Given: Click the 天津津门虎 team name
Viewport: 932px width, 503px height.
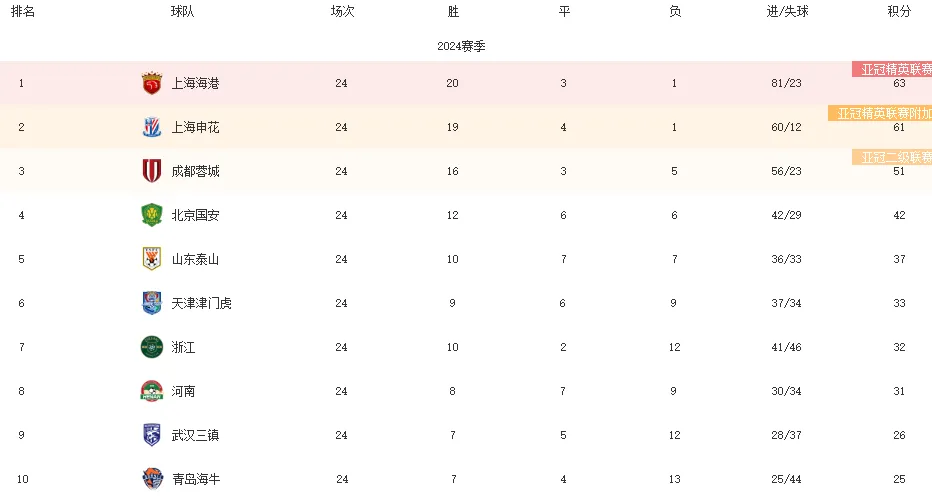Looking at the screenshot, I should pos(201,303).
